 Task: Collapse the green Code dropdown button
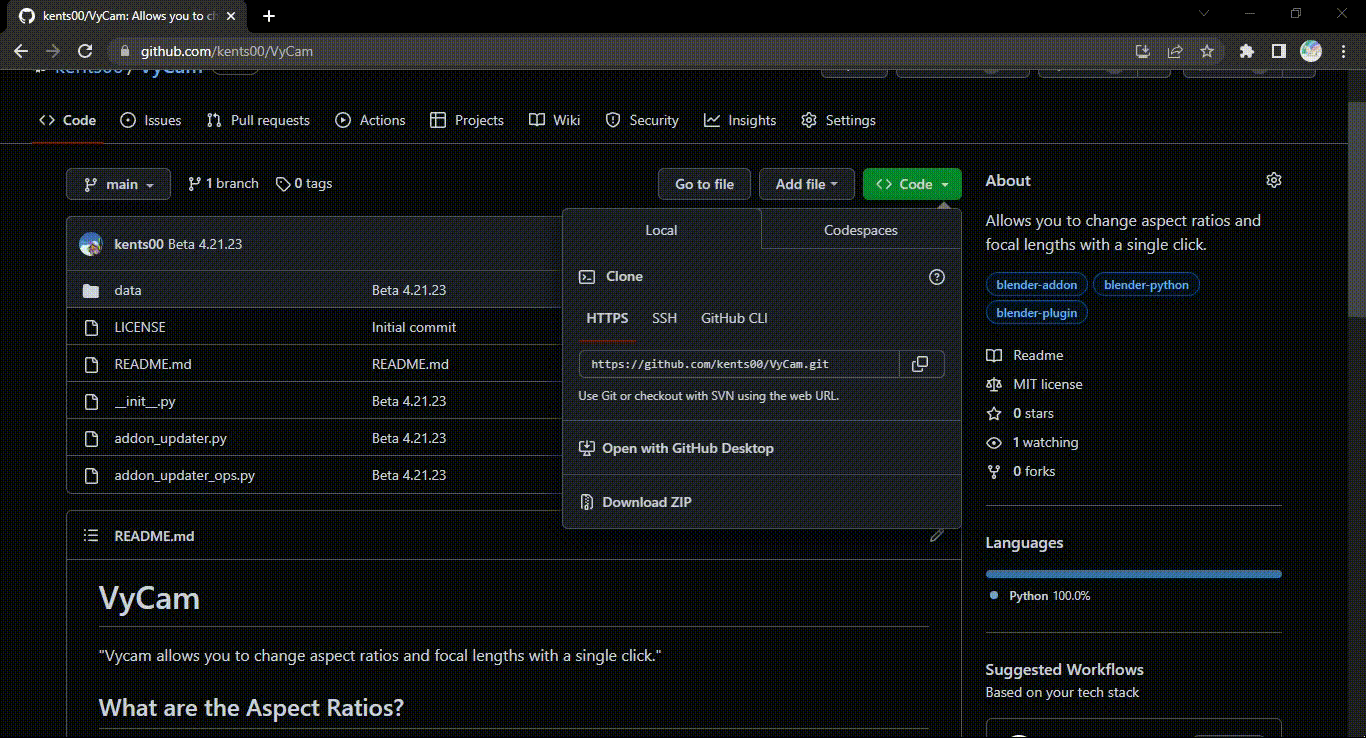click(x=912, y=184)
